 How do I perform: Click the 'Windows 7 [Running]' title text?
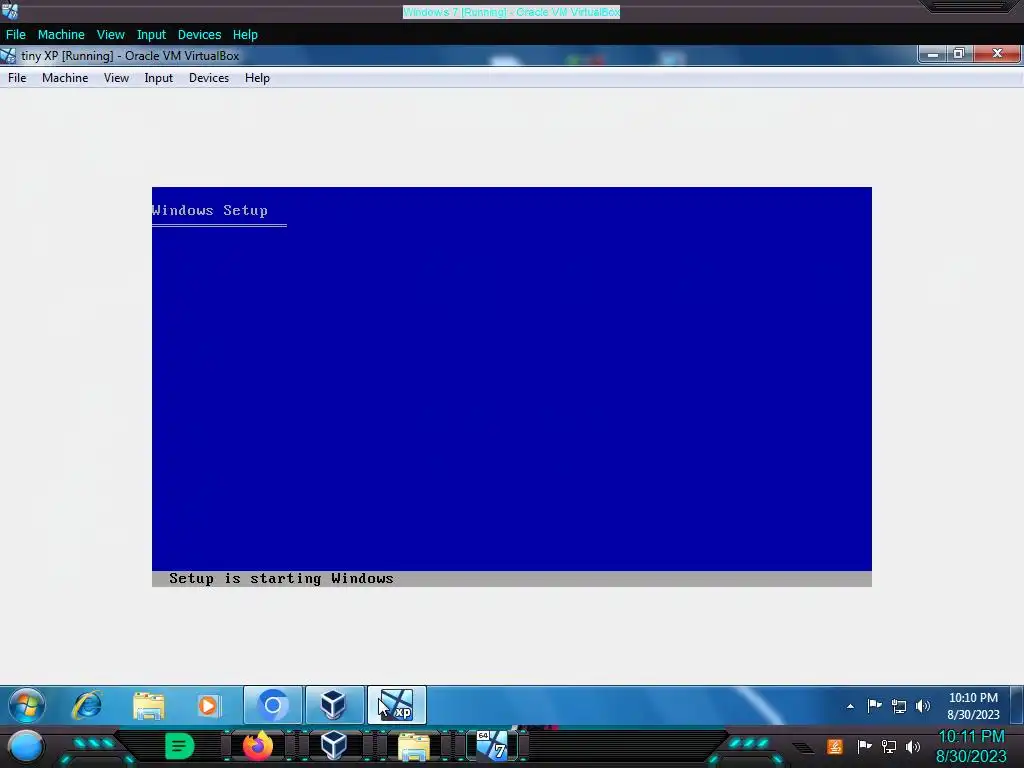(x=511, y=12)
